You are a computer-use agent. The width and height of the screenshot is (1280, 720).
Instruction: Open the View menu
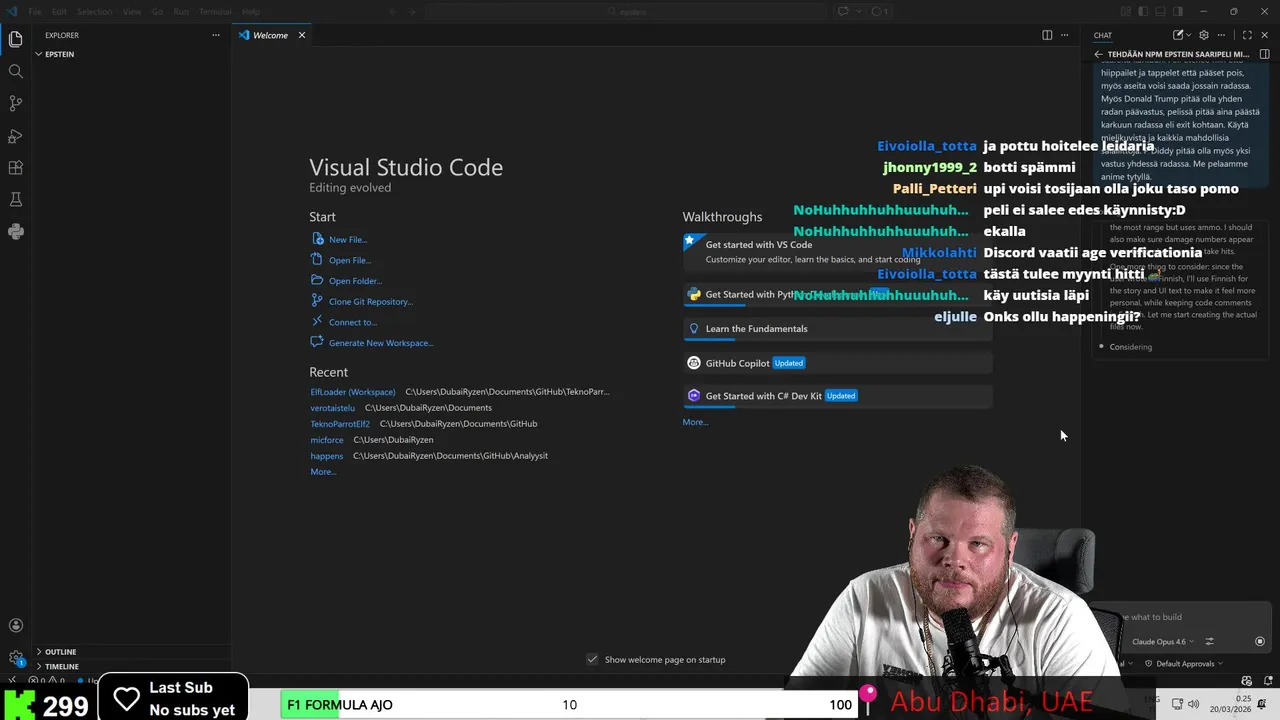[x=132, y=11]
